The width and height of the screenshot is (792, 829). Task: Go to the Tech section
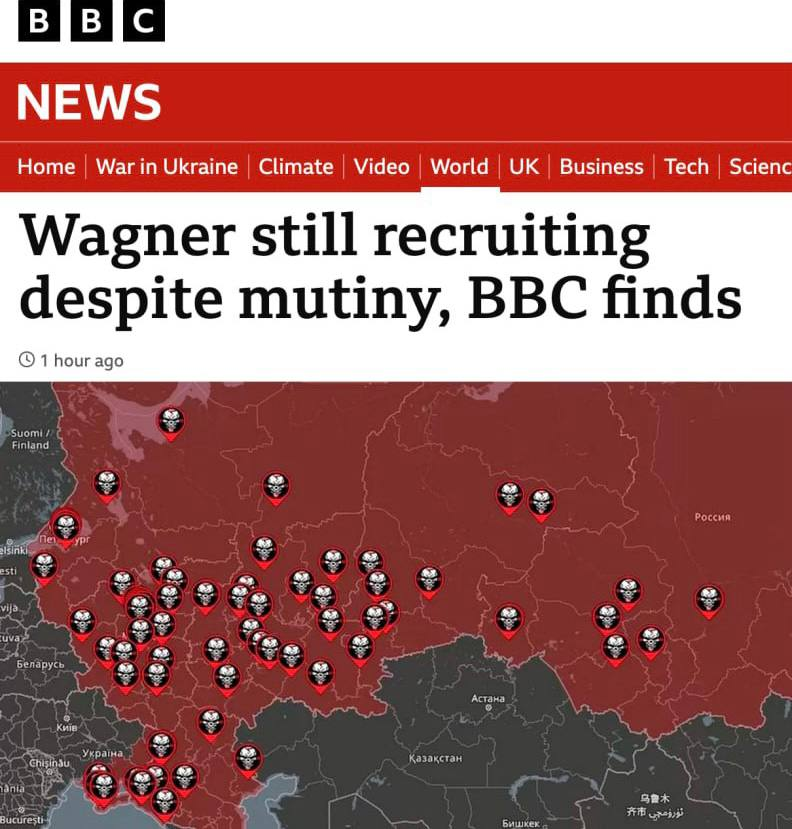(686, 167)
